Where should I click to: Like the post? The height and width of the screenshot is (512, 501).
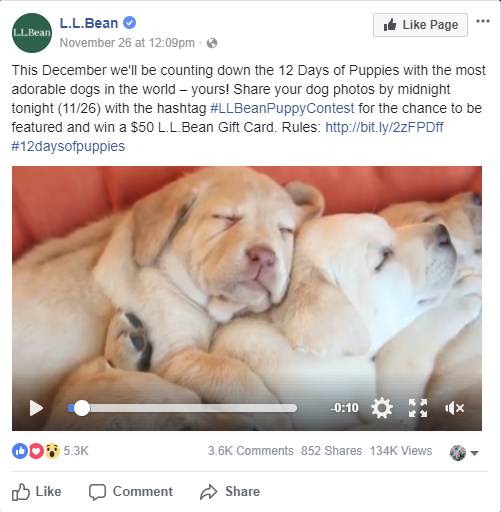(x=37, y=492)
